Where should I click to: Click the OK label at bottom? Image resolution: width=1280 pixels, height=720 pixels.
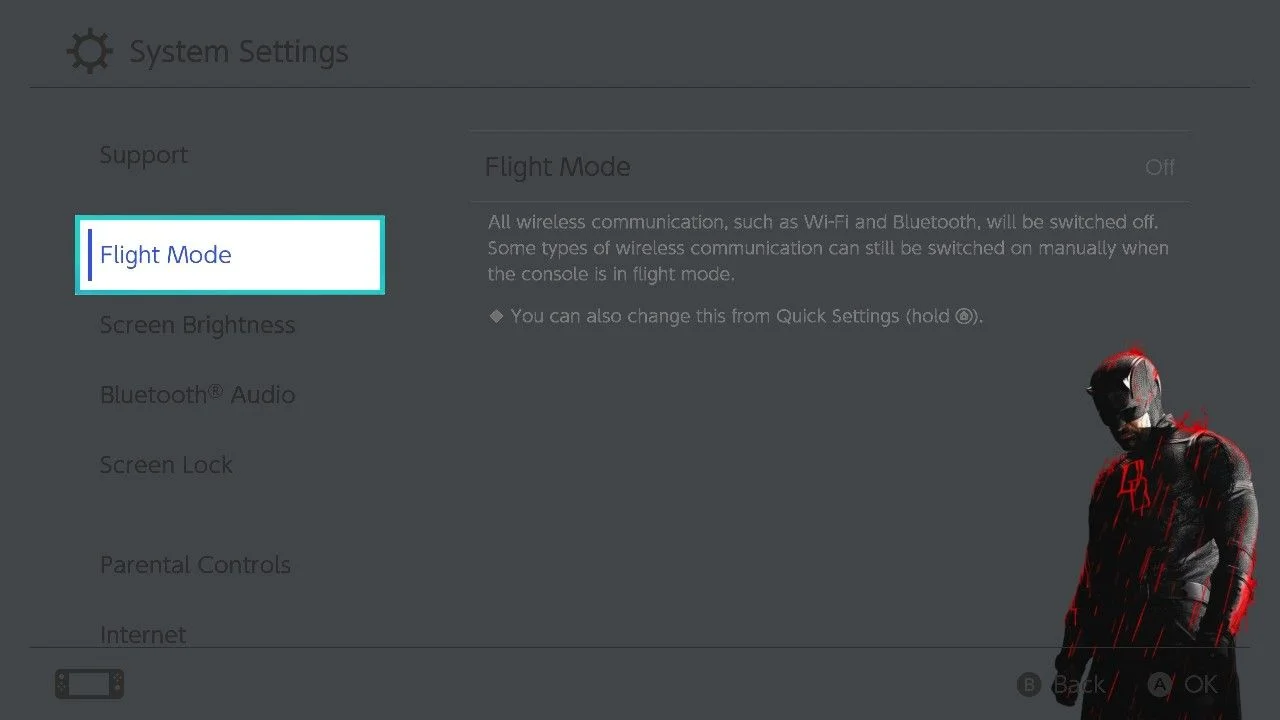[1201, 685]
